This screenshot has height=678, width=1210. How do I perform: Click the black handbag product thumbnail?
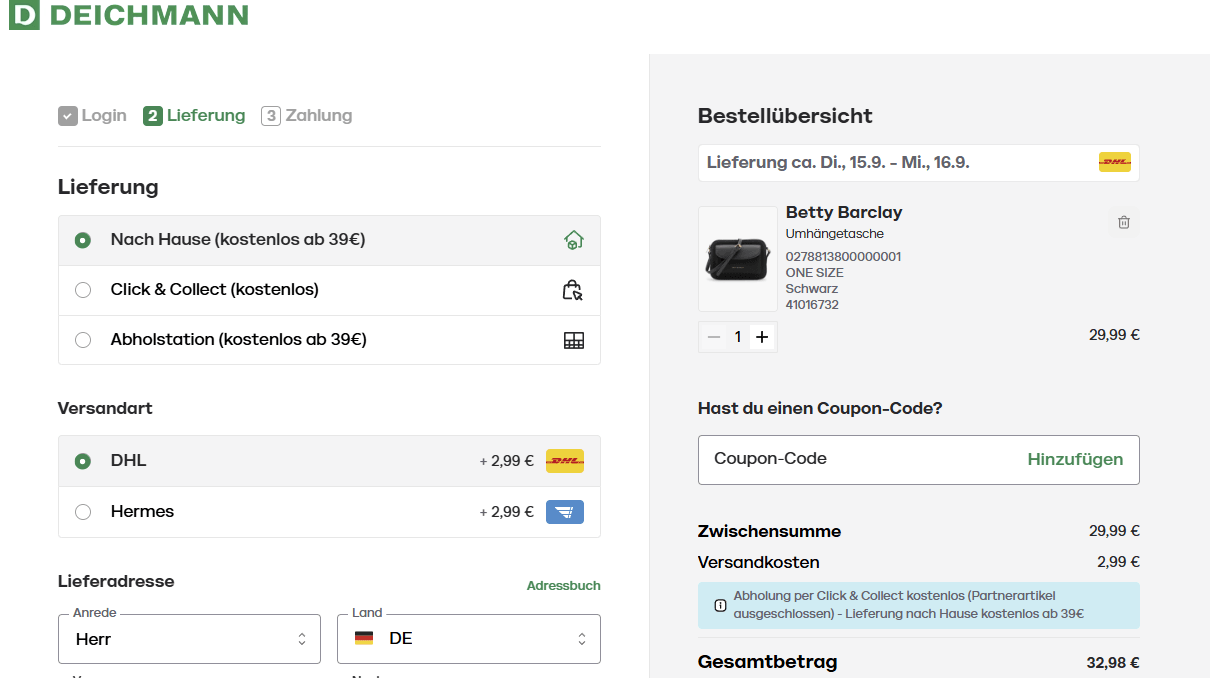pyautogui.click(x=738, y=259)
